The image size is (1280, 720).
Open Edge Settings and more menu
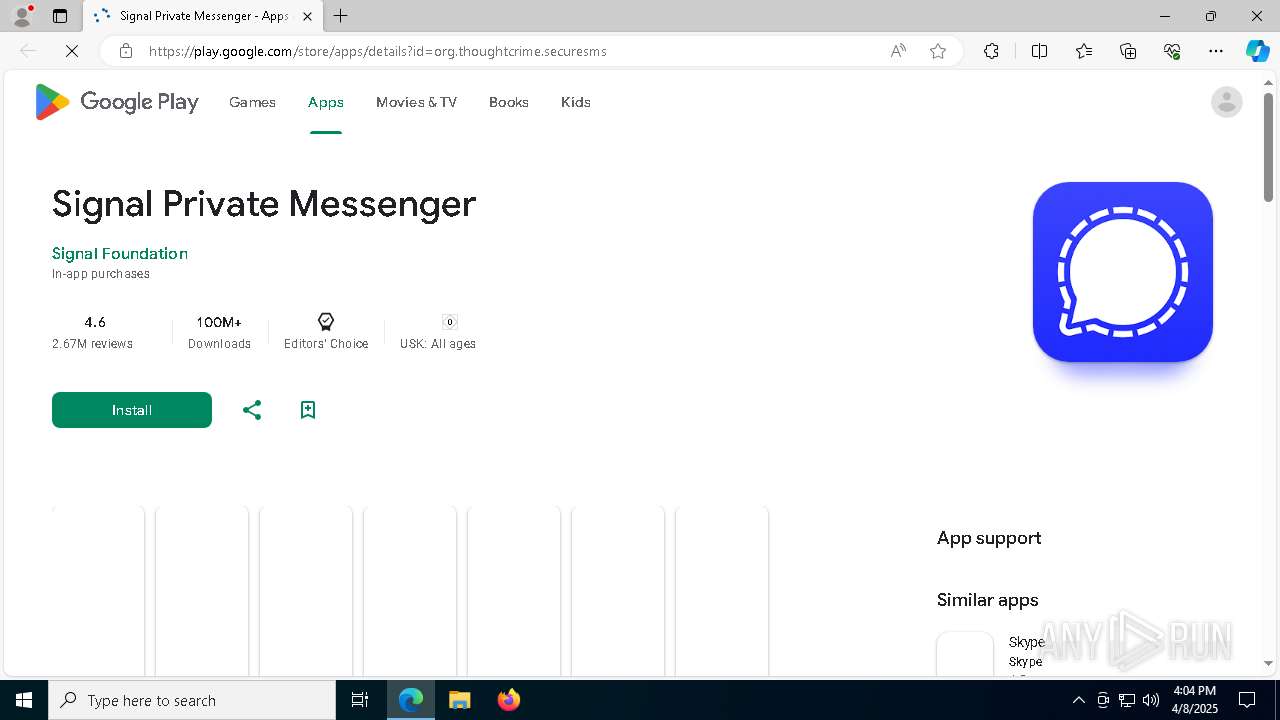coord(1216,51)
